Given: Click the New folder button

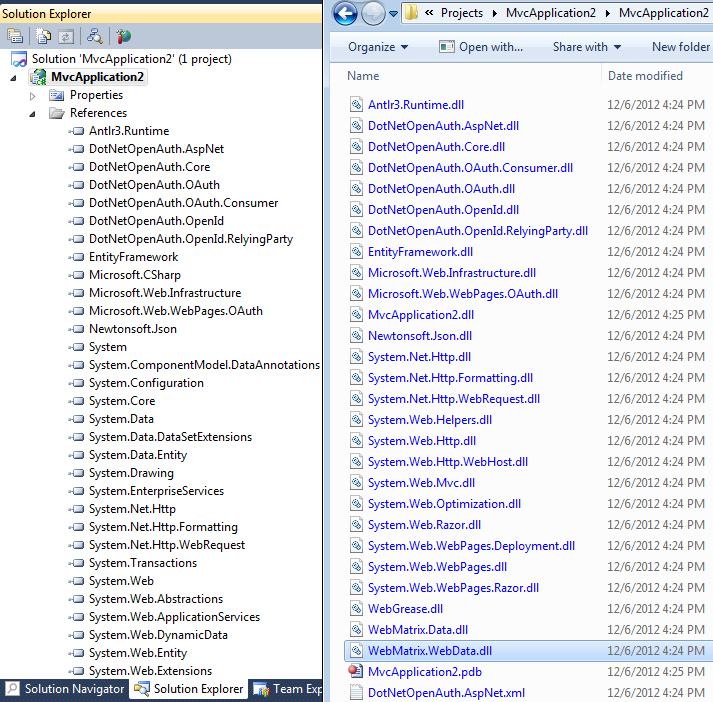Looking at the screenshot, I should click(680, 47).
